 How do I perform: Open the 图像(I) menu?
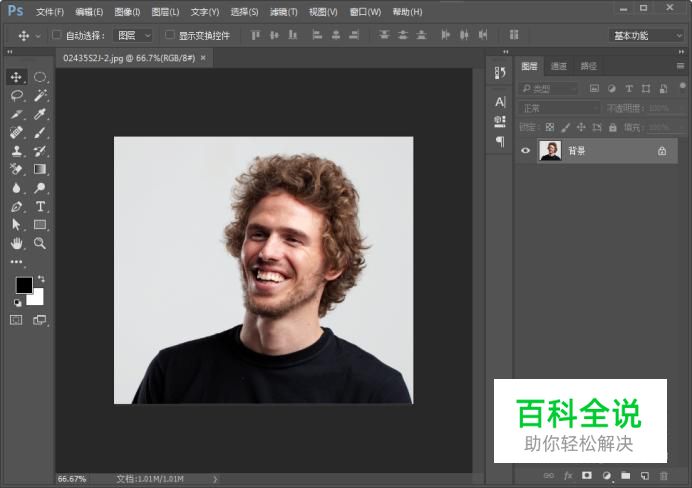(127, 12)
